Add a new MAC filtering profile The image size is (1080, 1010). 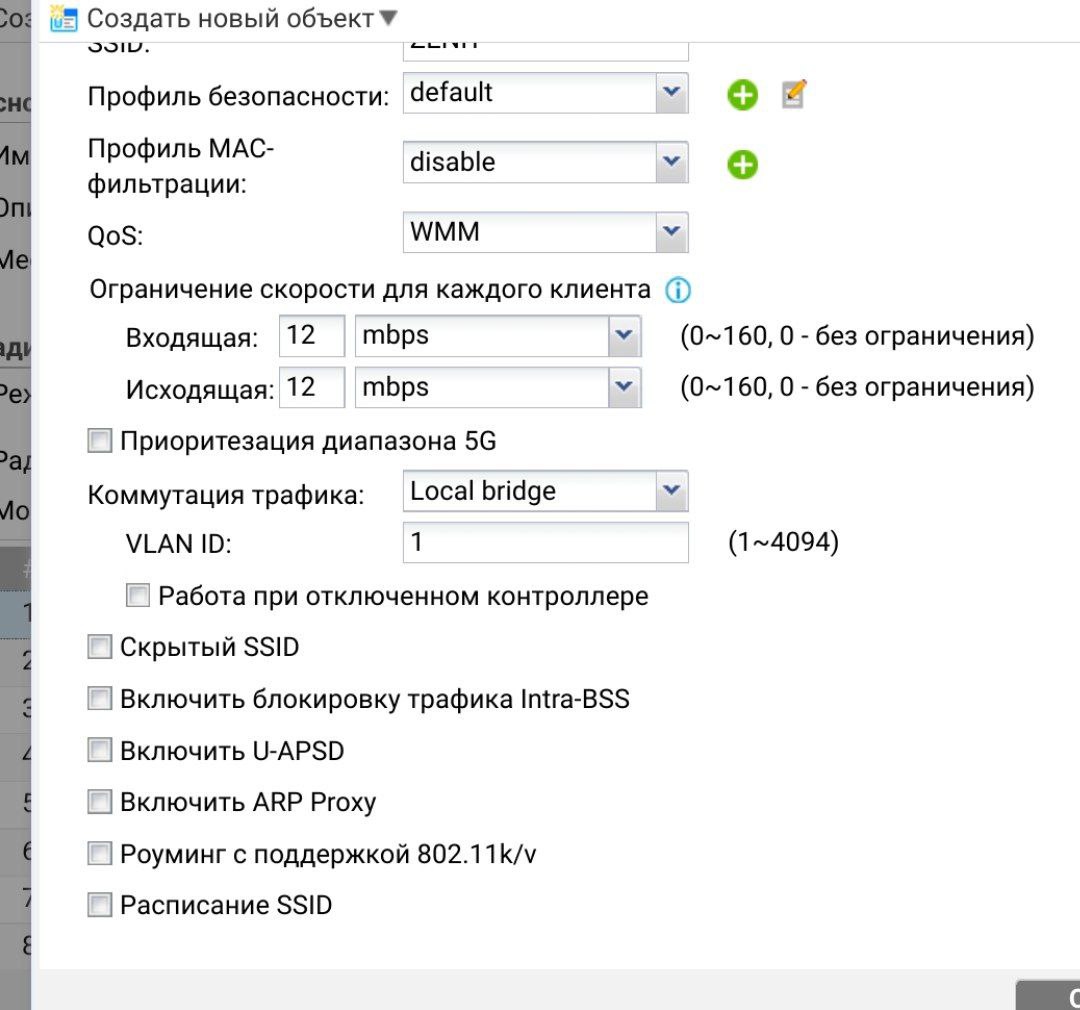pos(742,165)
